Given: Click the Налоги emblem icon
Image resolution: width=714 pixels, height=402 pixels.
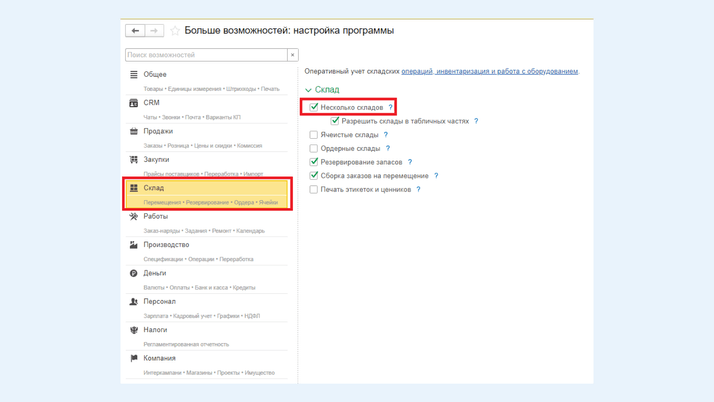Looking at the screenshot, I should point(134,330).
